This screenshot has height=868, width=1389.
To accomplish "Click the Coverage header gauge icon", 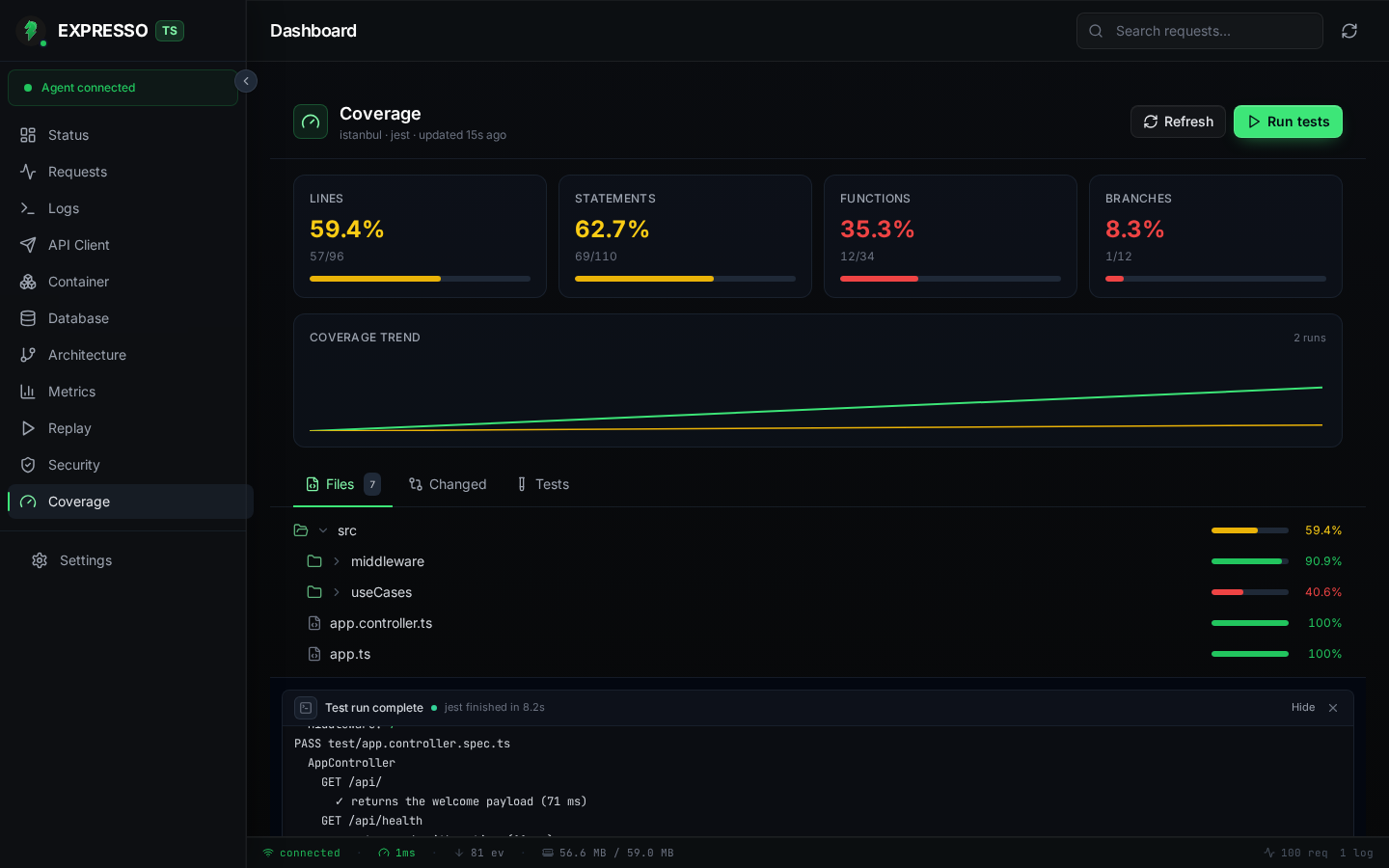I will point(311,122).
